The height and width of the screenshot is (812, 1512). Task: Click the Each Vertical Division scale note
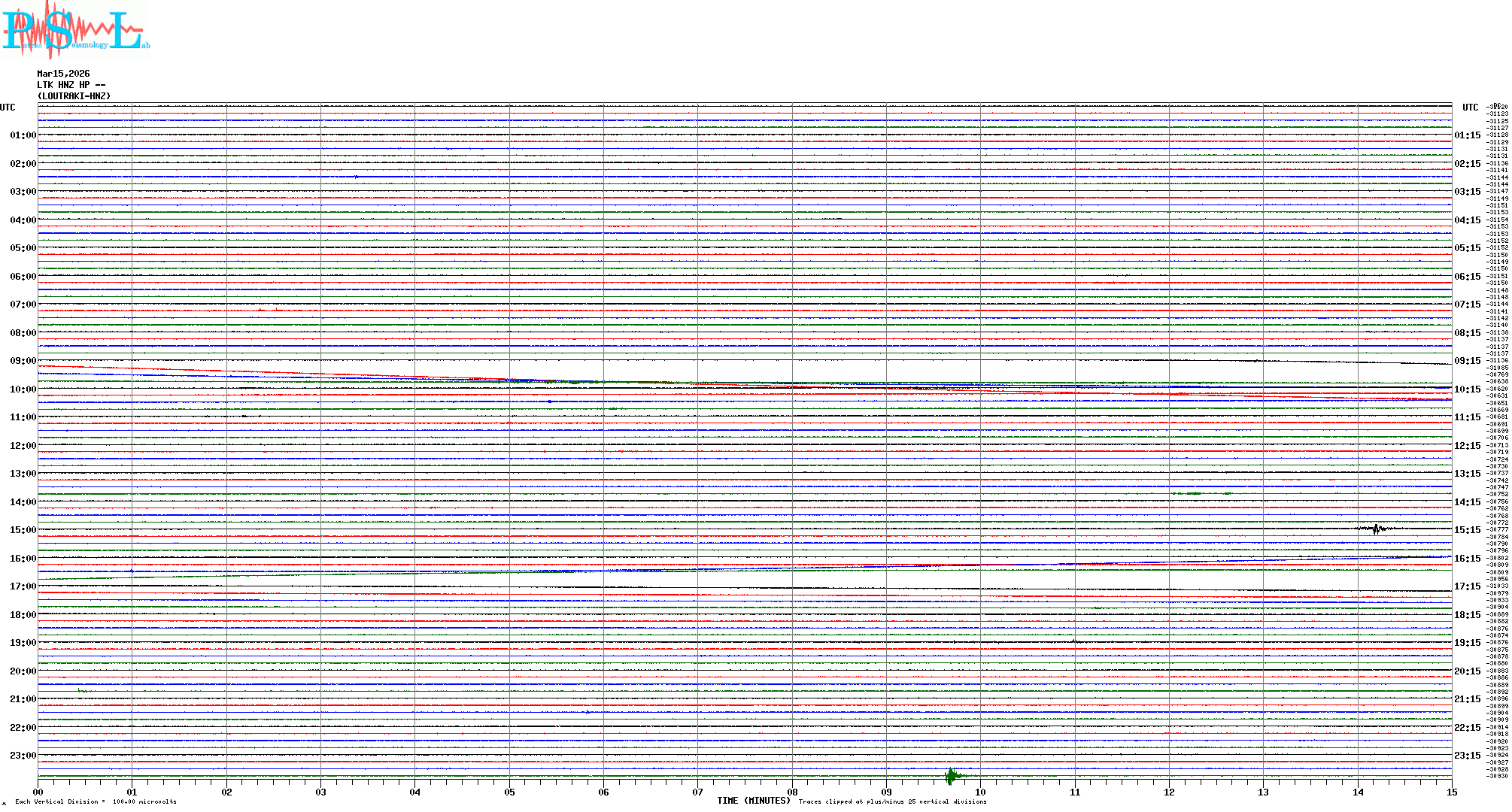coord(96,802)
